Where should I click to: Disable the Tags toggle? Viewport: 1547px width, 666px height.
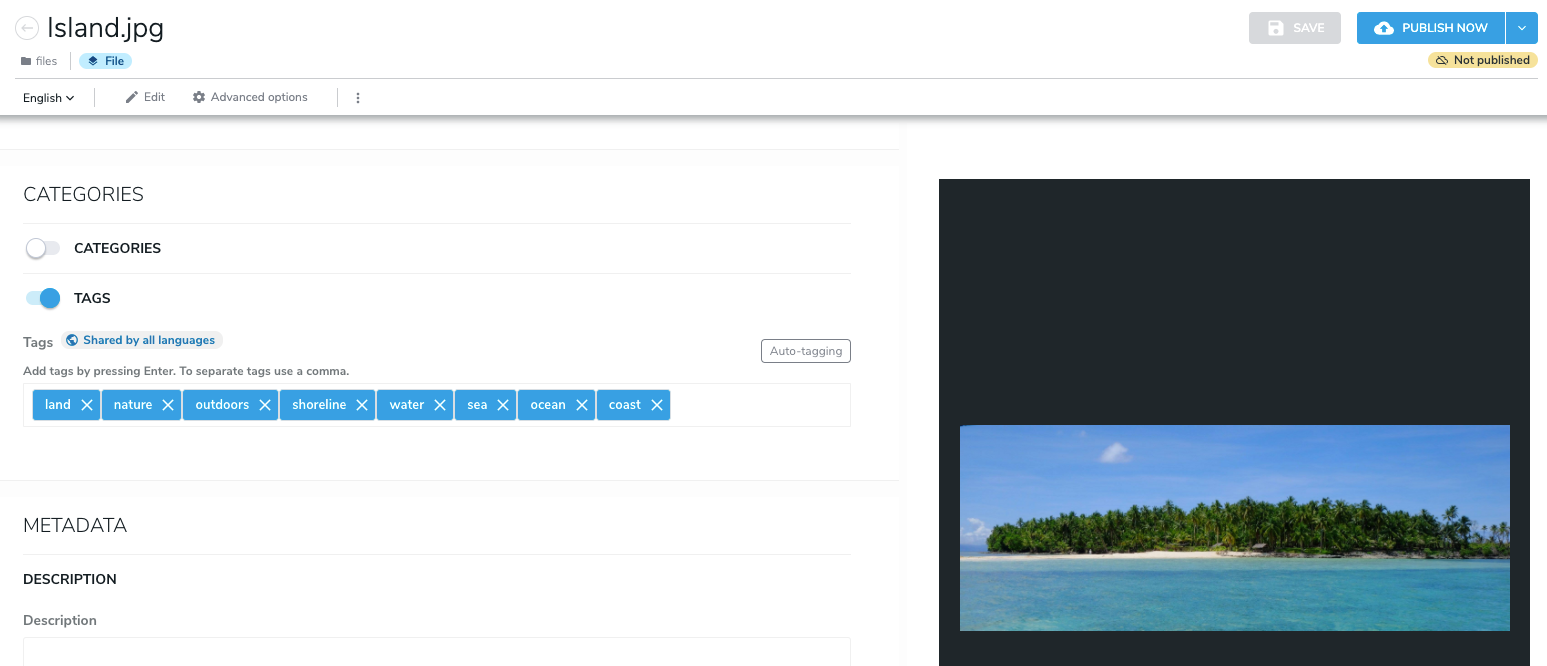click(x=43, y=298)
